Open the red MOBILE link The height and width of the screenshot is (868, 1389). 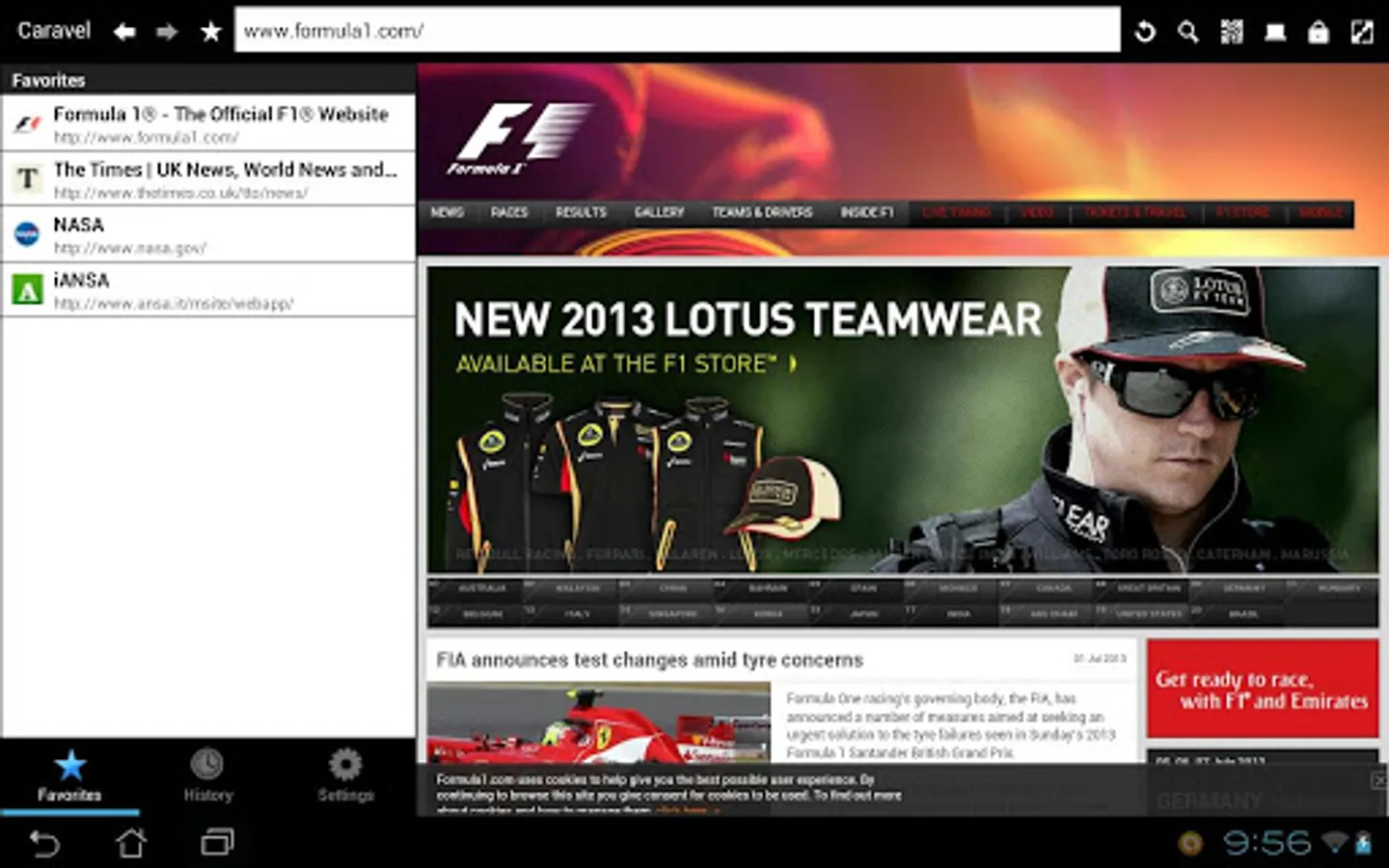pyautogui.click(x=1321, y=212)
